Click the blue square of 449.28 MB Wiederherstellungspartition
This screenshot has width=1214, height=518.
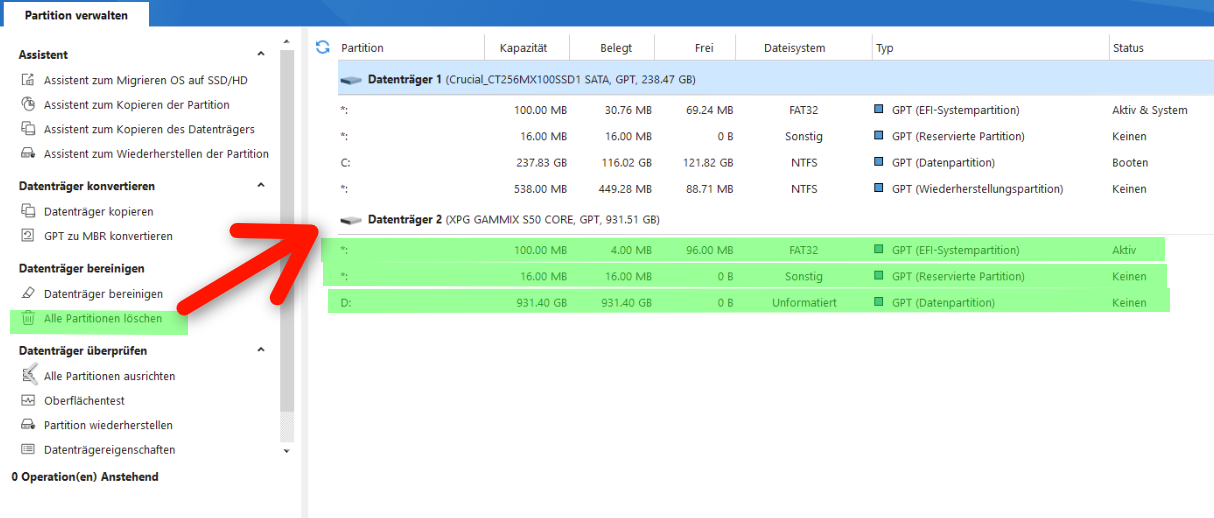[x=879, y=188]
